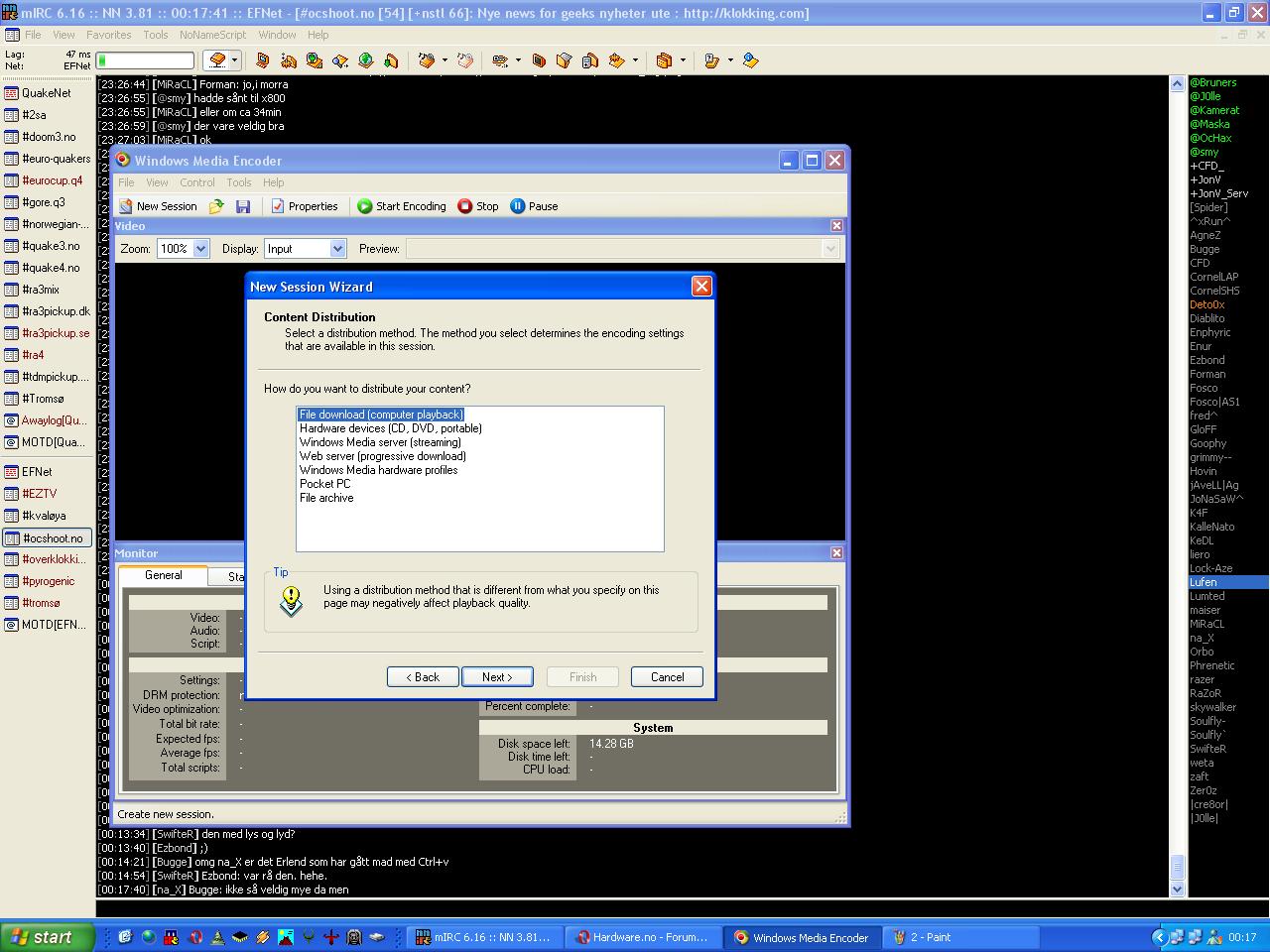
Task: Expand the Display Input dropdown
Action: [337, 249]
